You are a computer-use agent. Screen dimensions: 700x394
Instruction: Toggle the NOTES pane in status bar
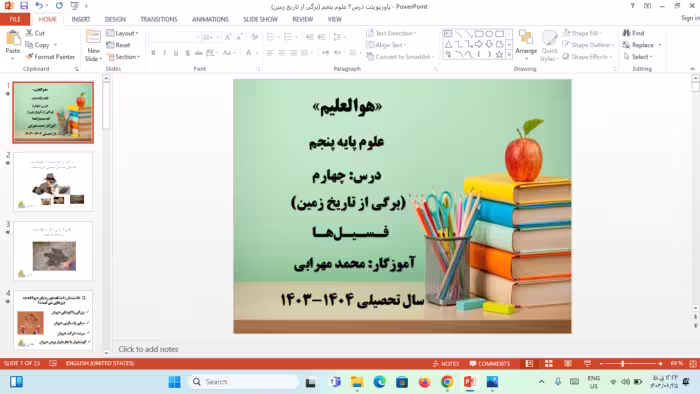tap(446, 363)
